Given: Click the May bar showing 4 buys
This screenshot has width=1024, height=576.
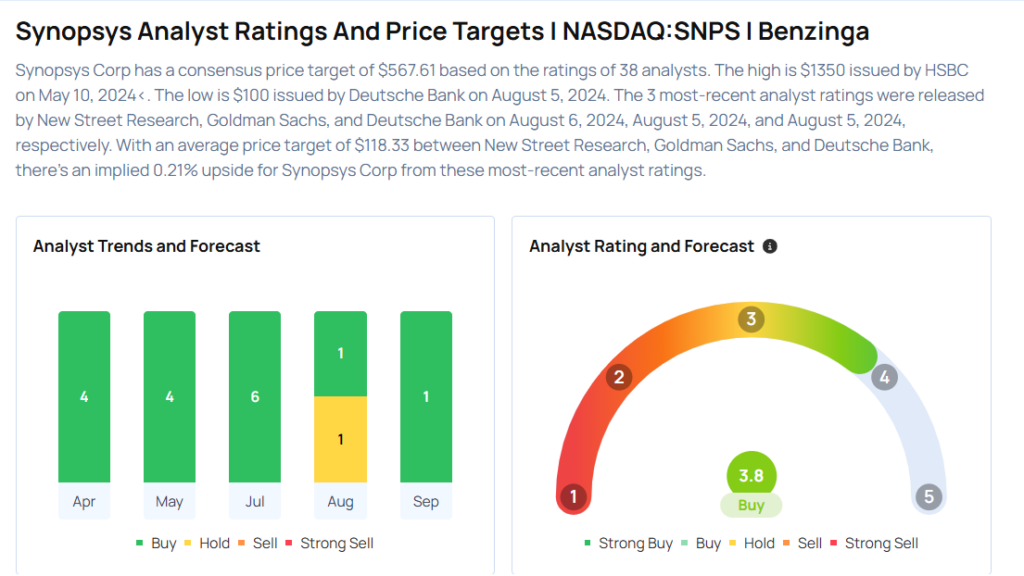Looking at the screenshot, I should tap(169, 396).
